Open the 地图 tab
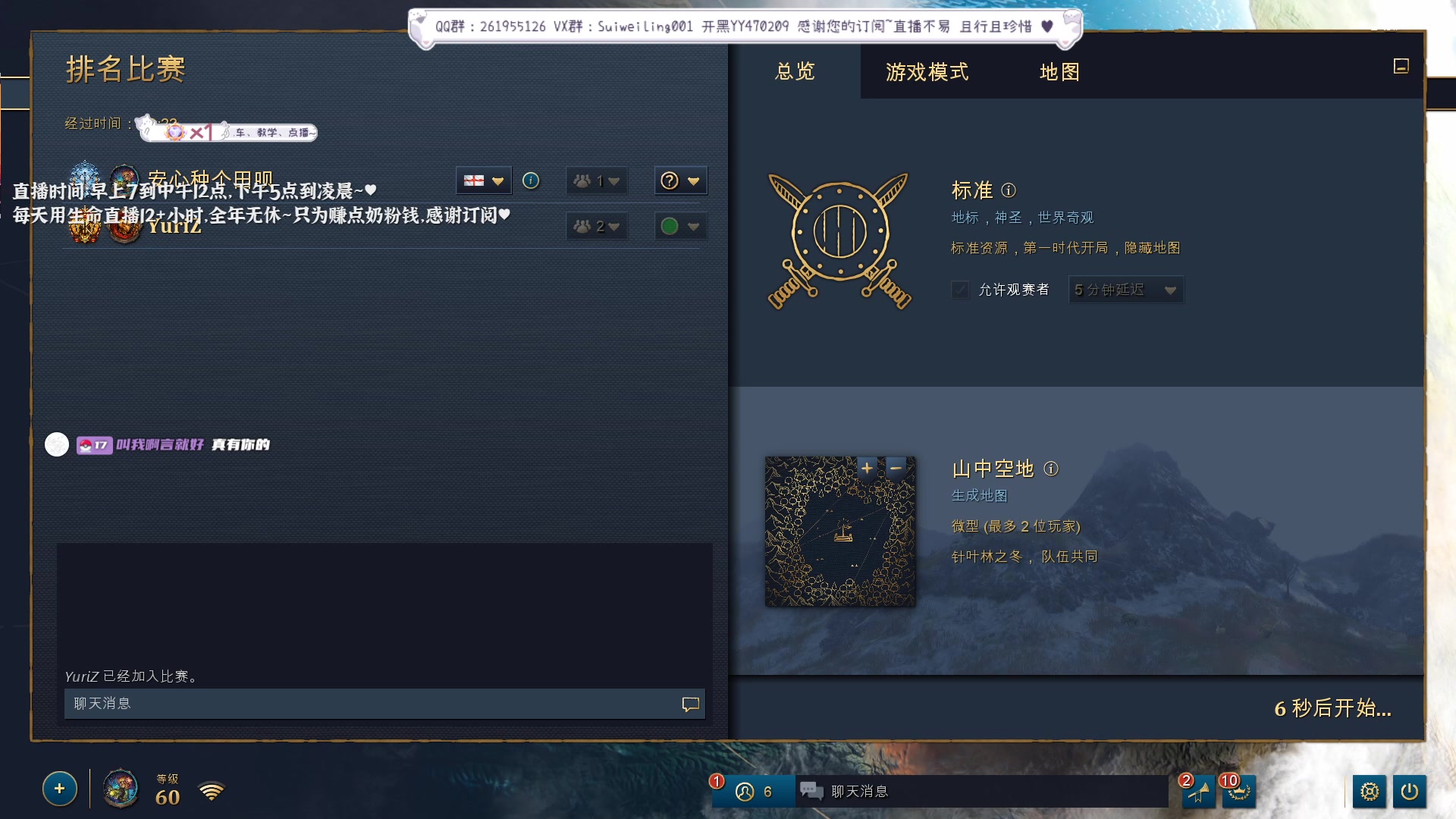 (1059, 72)
